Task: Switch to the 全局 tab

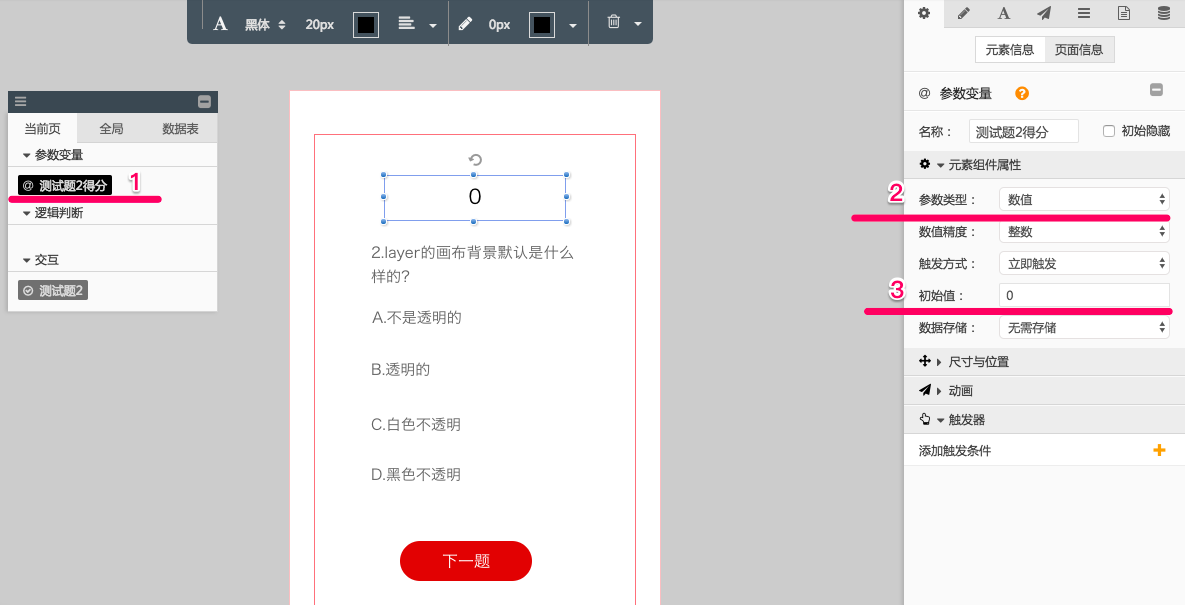Action: pyautogui.click(x=111, y=129)
